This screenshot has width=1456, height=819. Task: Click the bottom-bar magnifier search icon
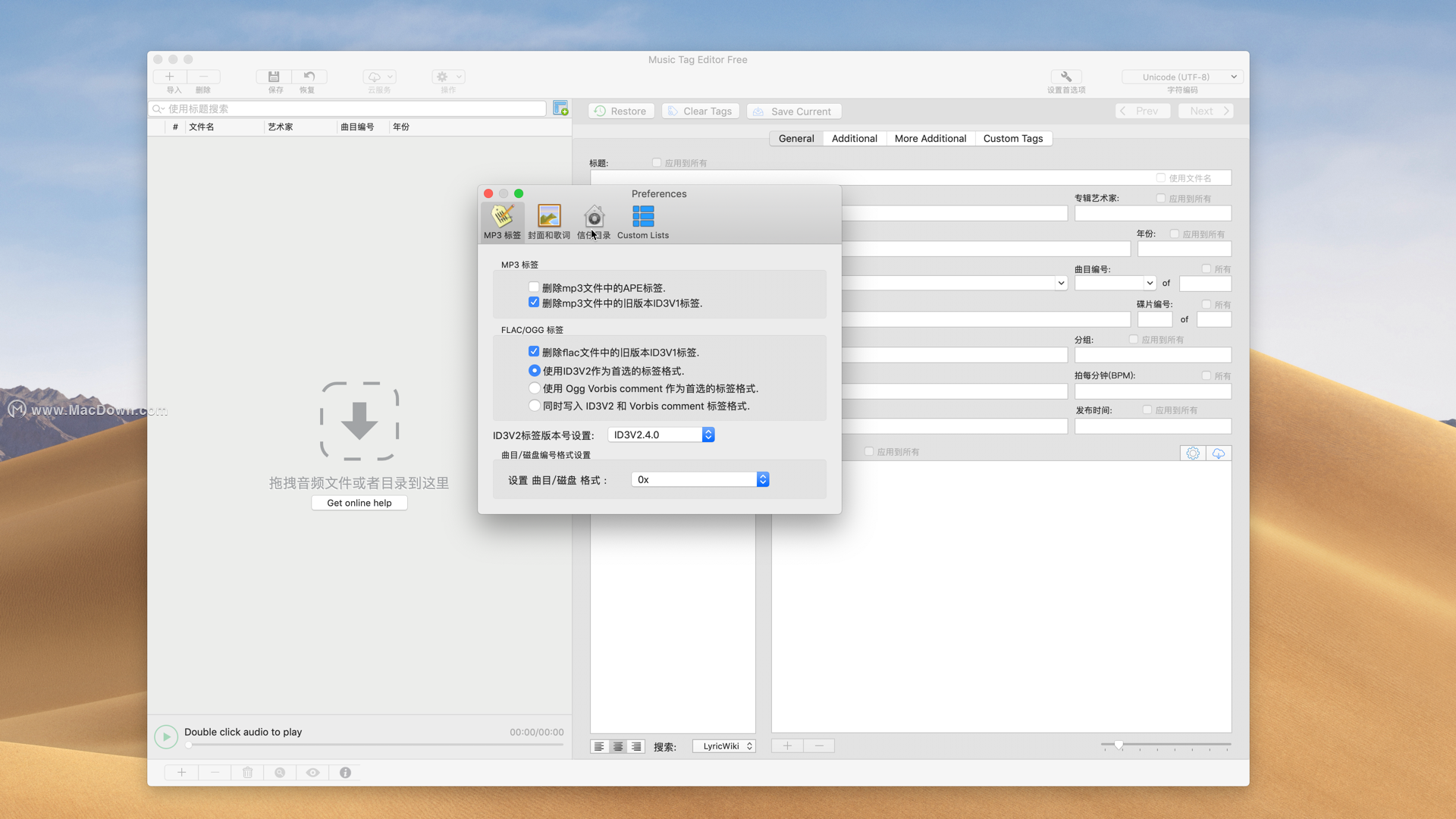(x=280, y=772)
